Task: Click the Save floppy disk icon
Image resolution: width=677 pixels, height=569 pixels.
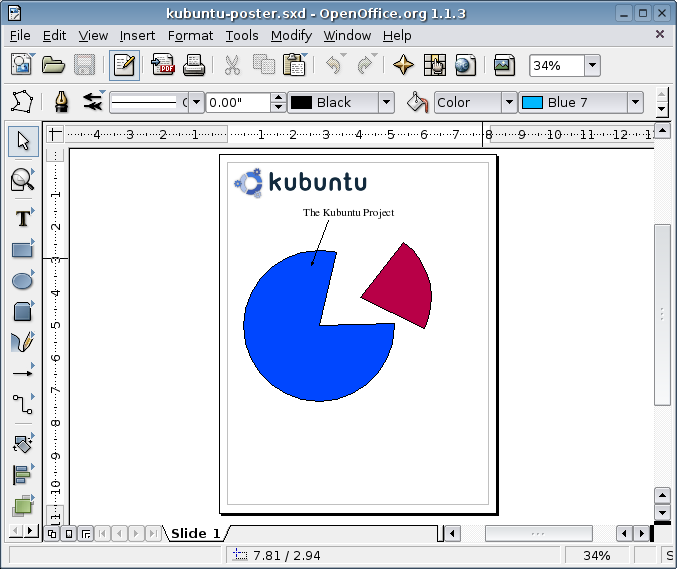Action: 85,65
